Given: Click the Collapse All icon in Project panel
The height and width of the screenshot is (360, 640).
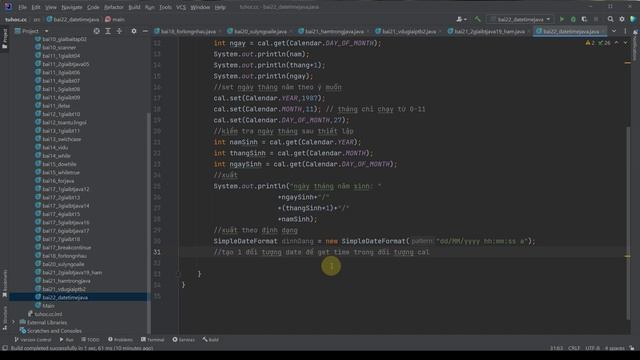Looking at the screenshot, I should (119, 31).
